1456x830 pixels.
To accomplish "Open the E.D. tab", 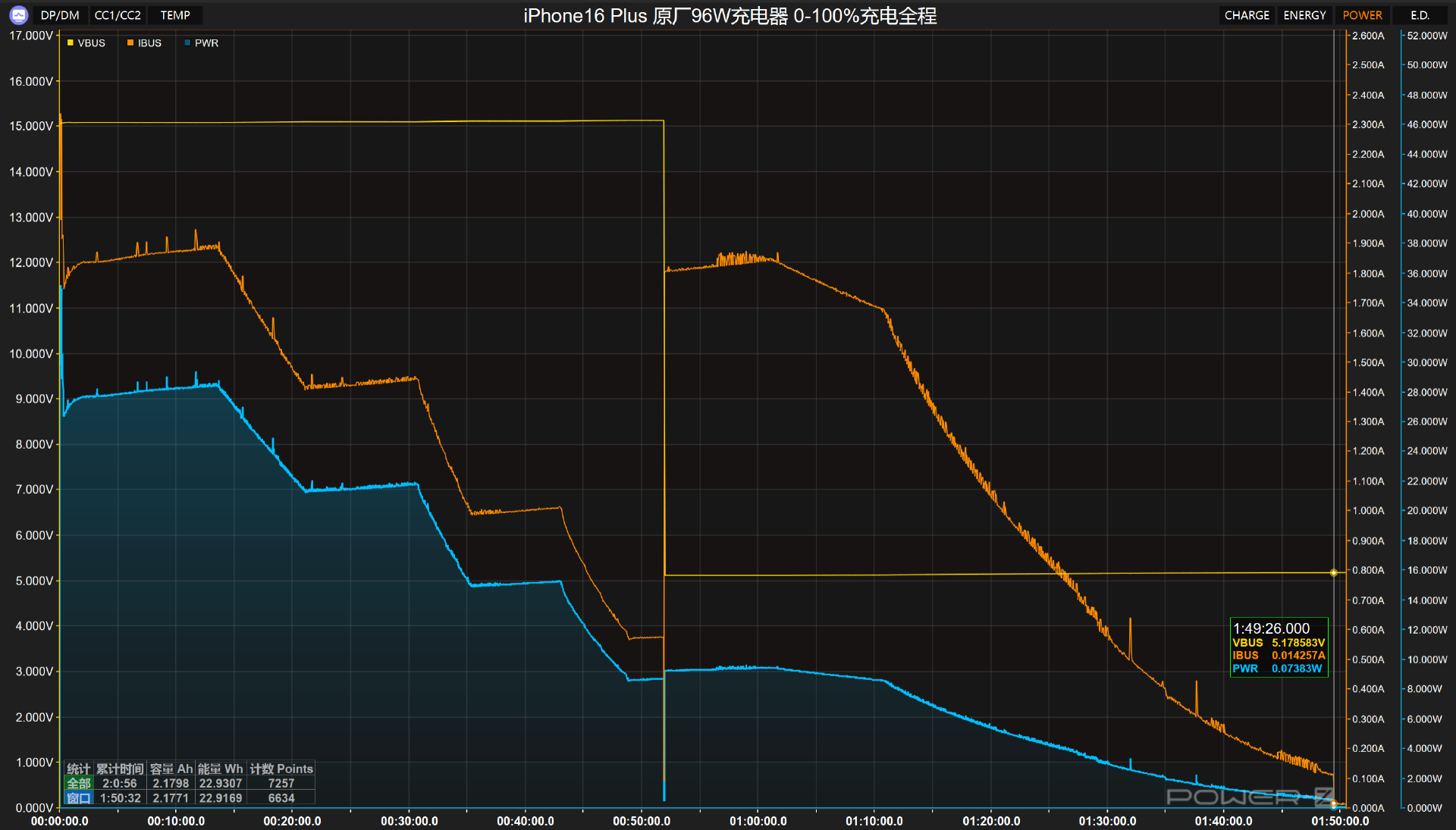I will (1420, 15).
